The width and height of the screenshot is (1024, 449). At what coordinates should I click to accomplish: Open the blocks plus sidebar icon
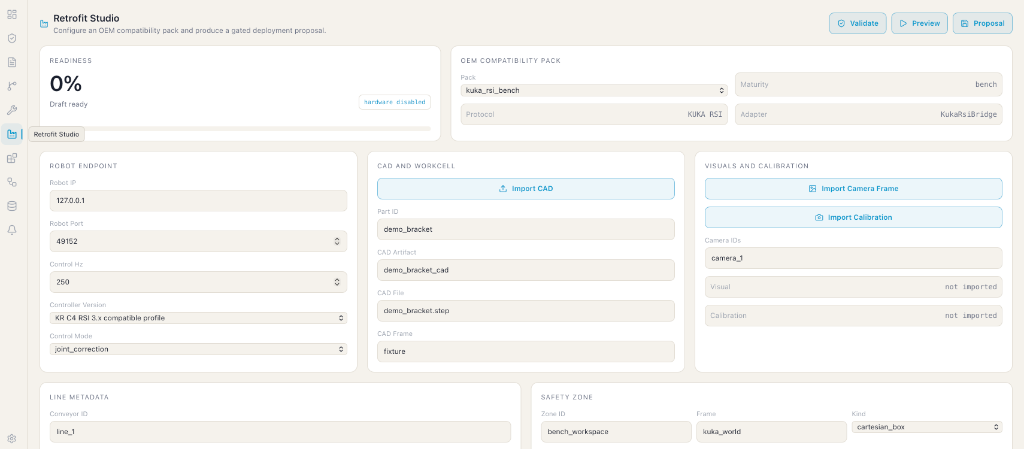click(12, 158)
